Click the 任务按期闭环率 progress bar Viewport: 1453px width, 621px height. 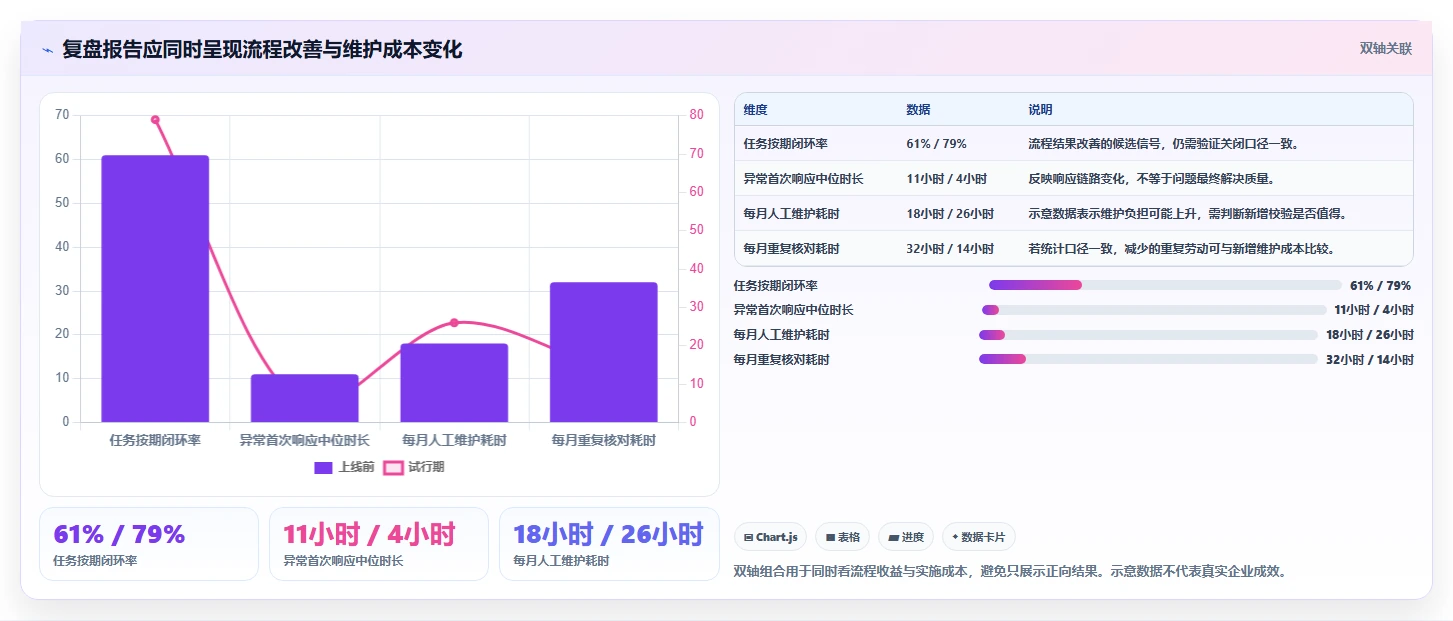1165,285
